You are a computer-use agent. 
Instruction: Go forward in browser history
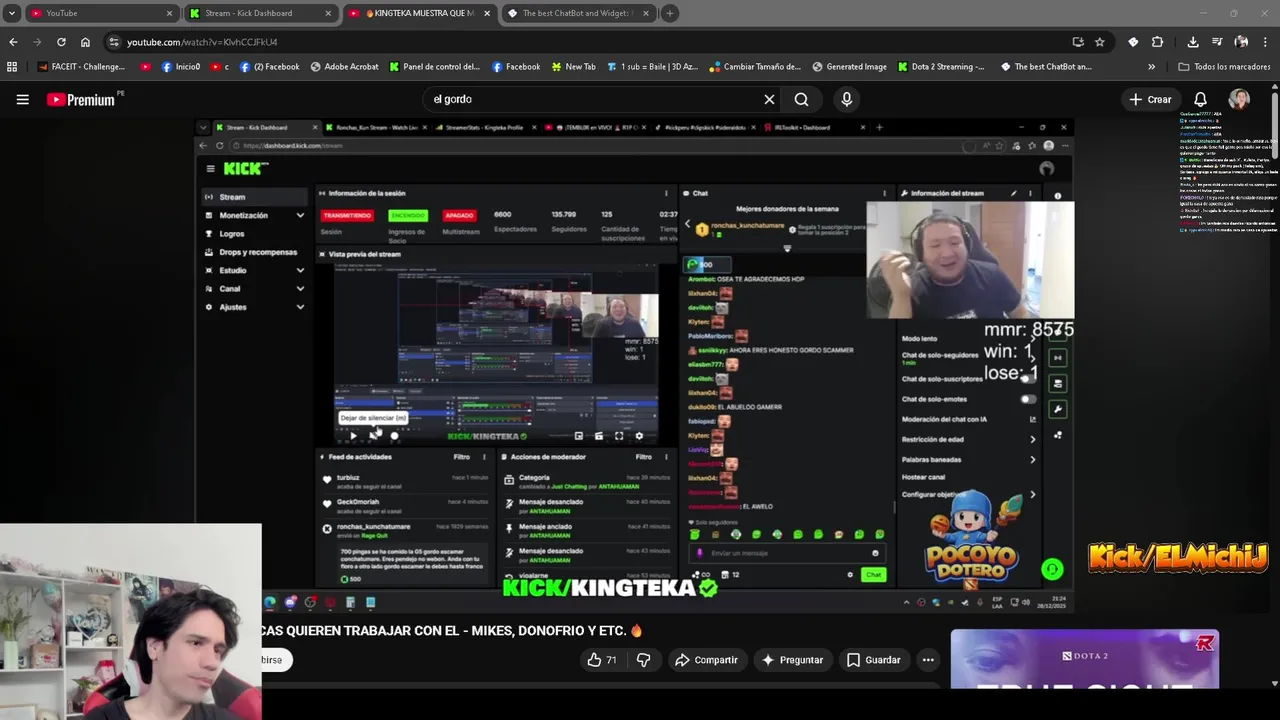point(37,42)
